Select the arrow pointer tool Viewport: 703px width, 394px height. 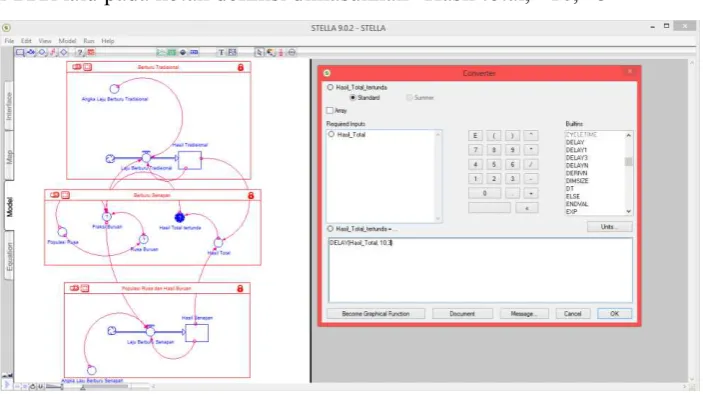(x=259, y=52)
